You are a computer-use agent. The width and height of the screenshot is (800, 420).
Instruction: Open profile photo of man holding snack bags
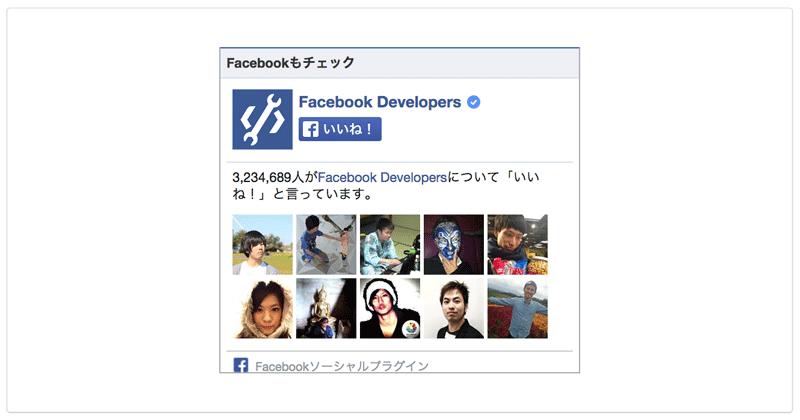tap(517, 244)
